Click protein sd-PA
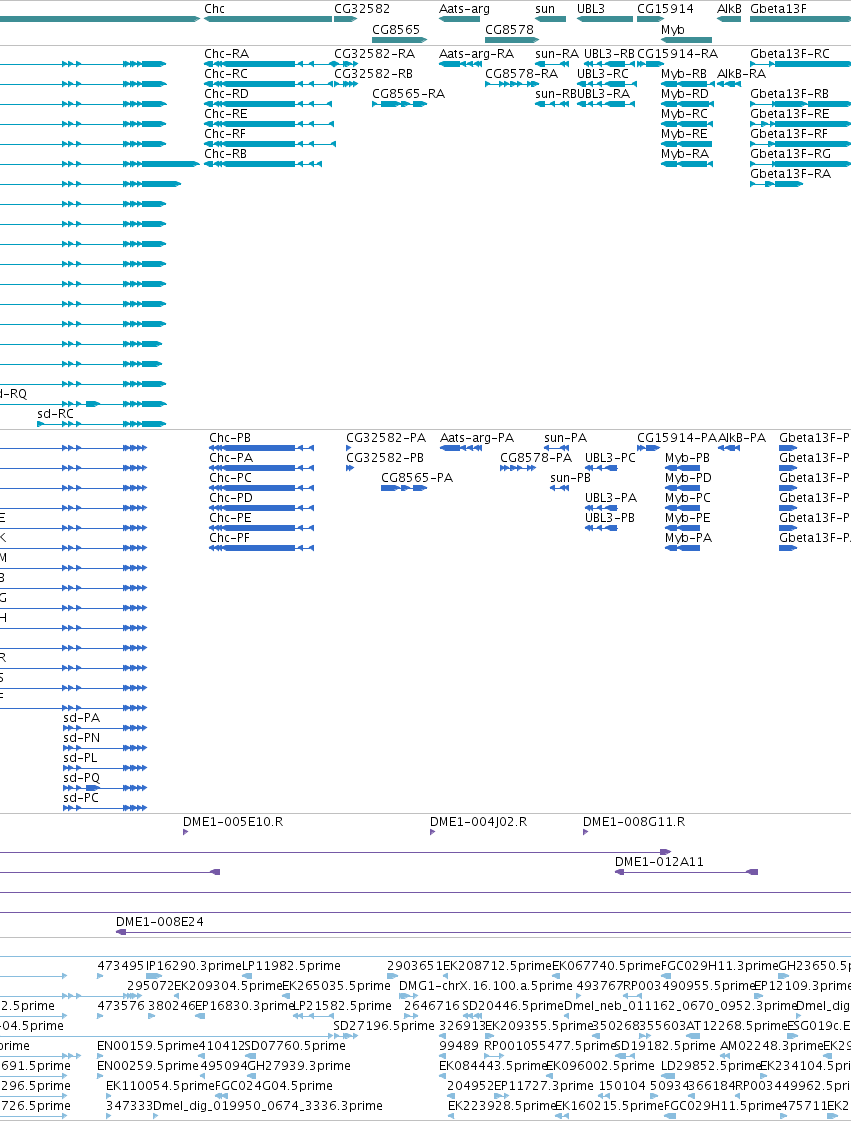 tap(82, 718)
